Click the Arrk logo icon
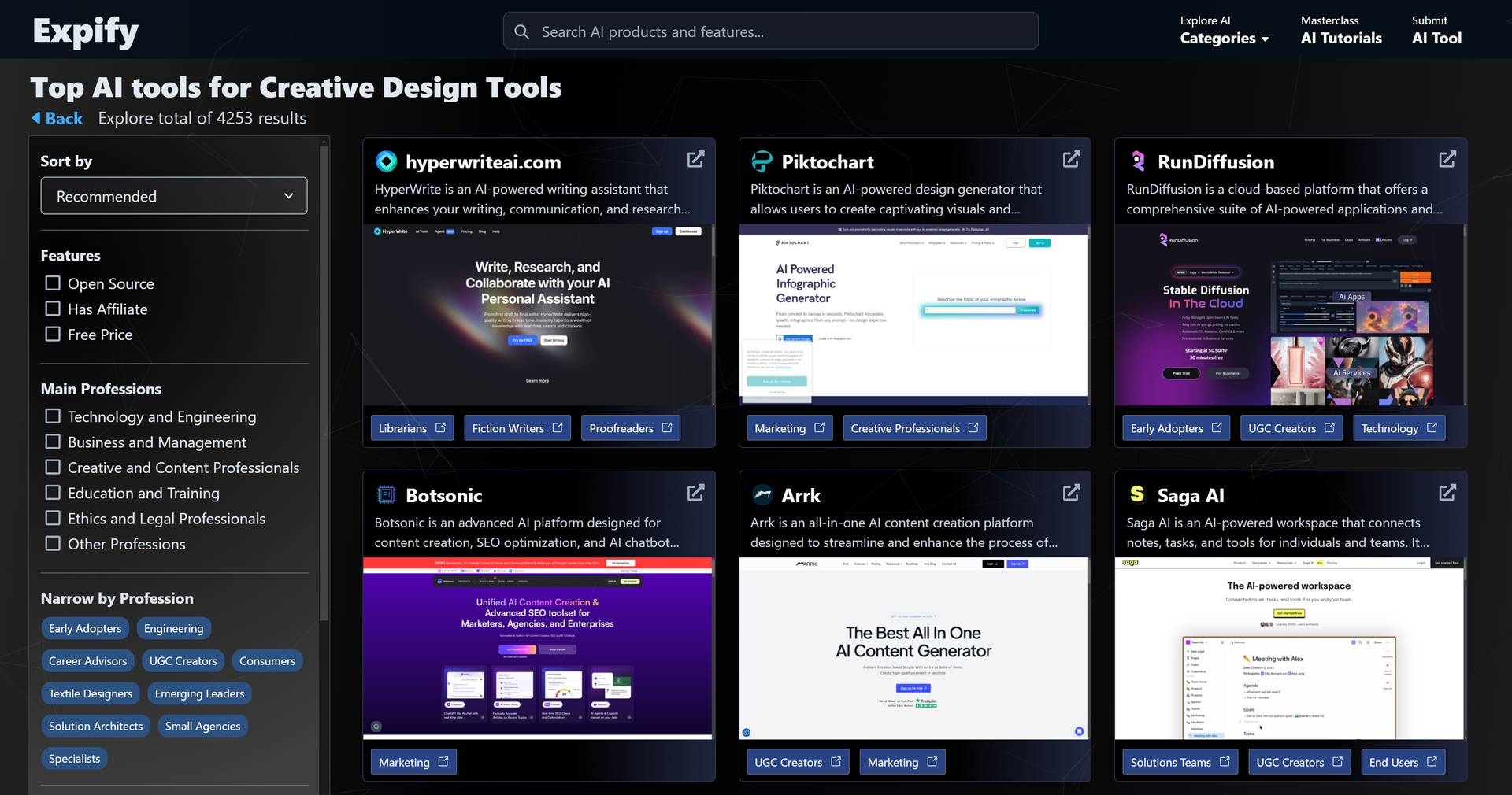 tap(762, 494)
